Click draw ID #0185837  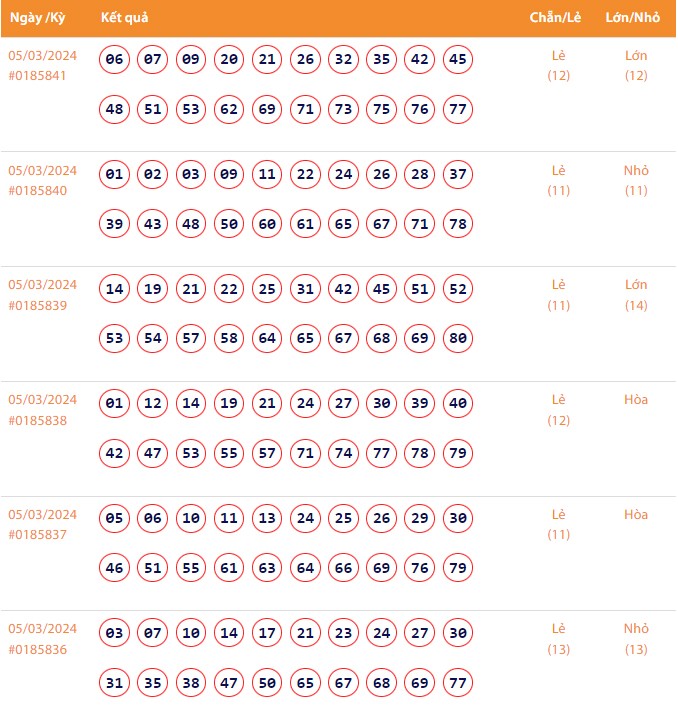click(37, 535)
